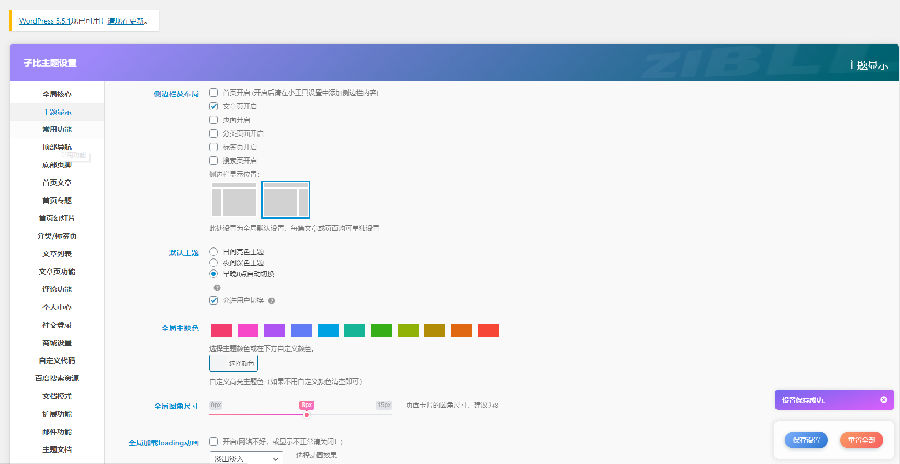Click the WordPress 5.5.1 update link

coord(50,20)
